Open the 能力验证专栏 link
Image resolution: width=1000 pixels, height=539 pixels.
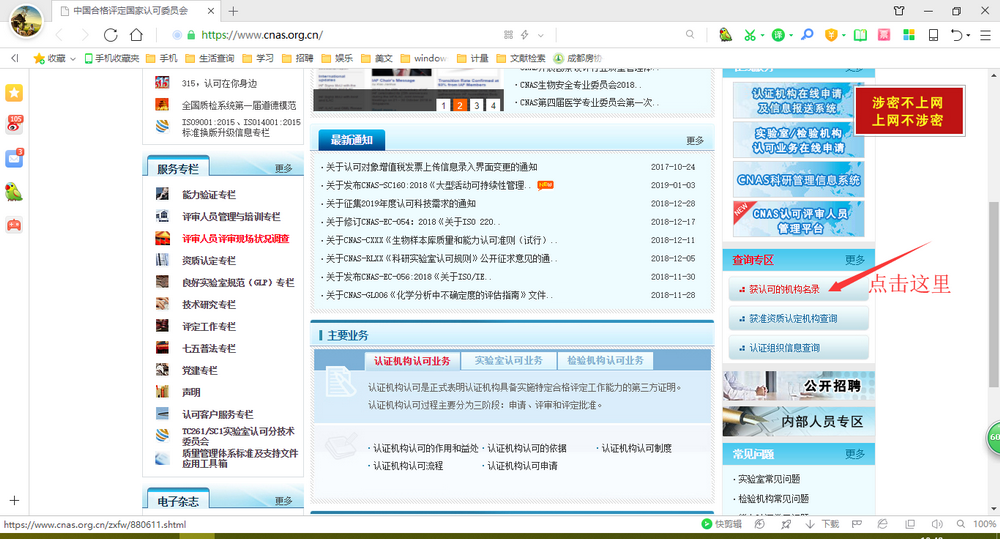[209, 195]
